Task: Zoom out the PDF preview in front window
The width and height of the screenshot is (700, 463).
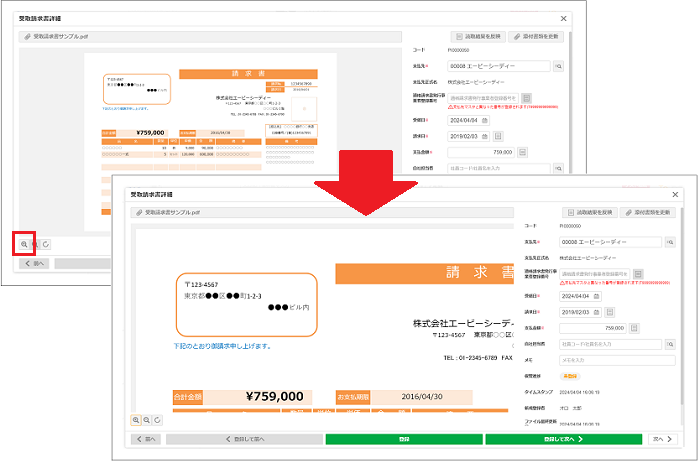Action: click(x=146, y=420)
